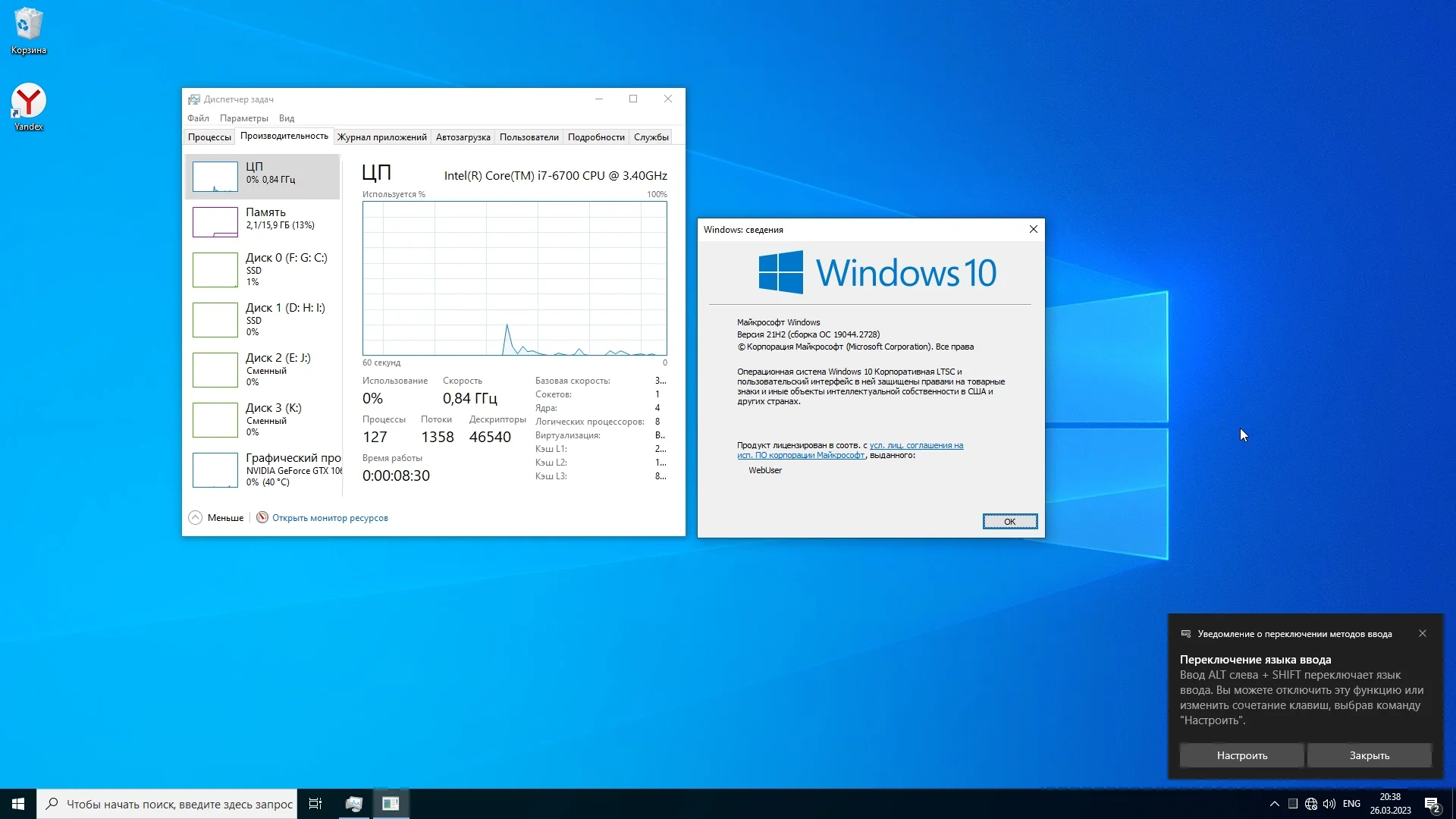Open the notification center icon
Viewport: 1456px width, 819px height.
click(1432, 804)
